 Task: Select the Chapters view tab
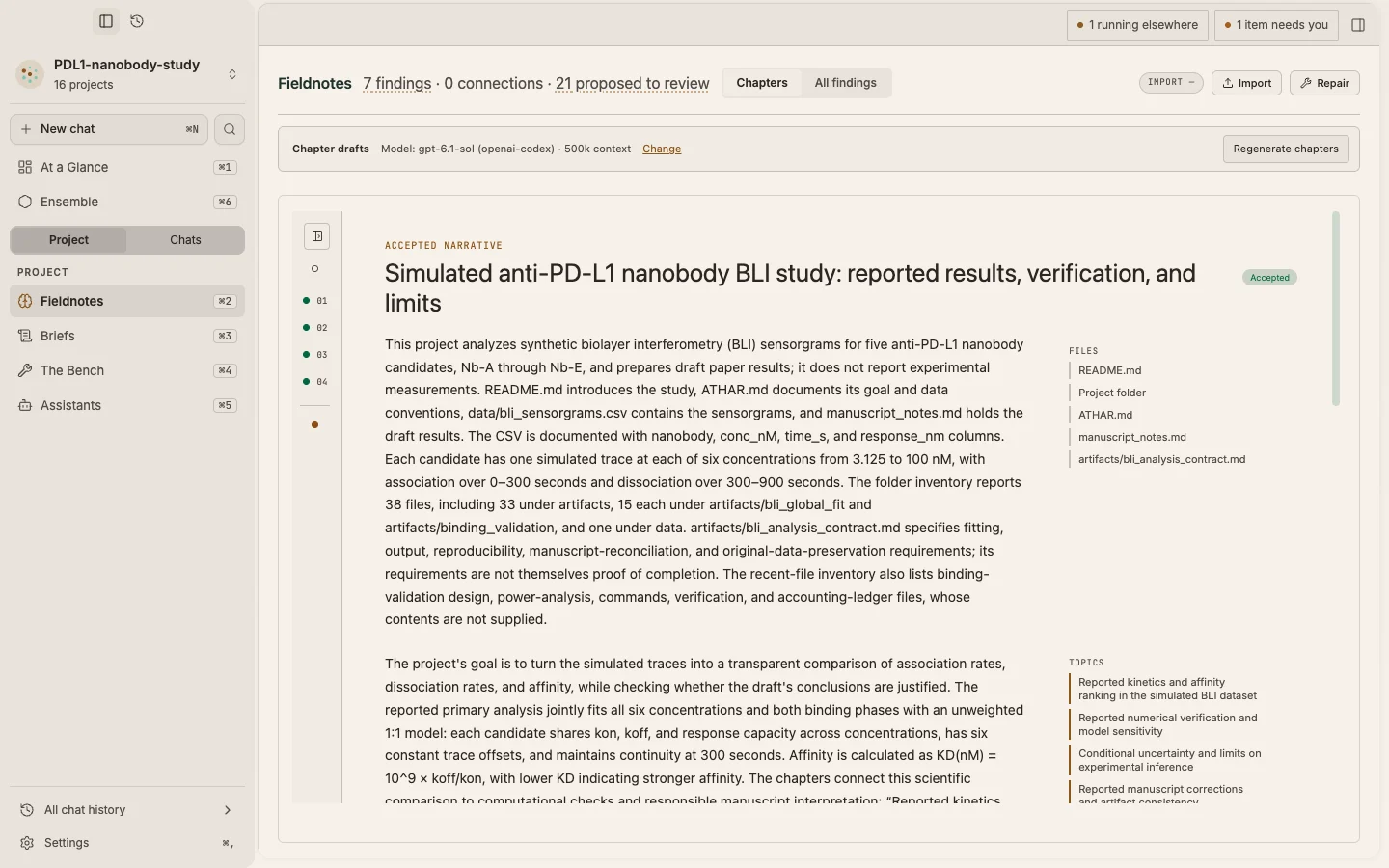pos(762,83)
